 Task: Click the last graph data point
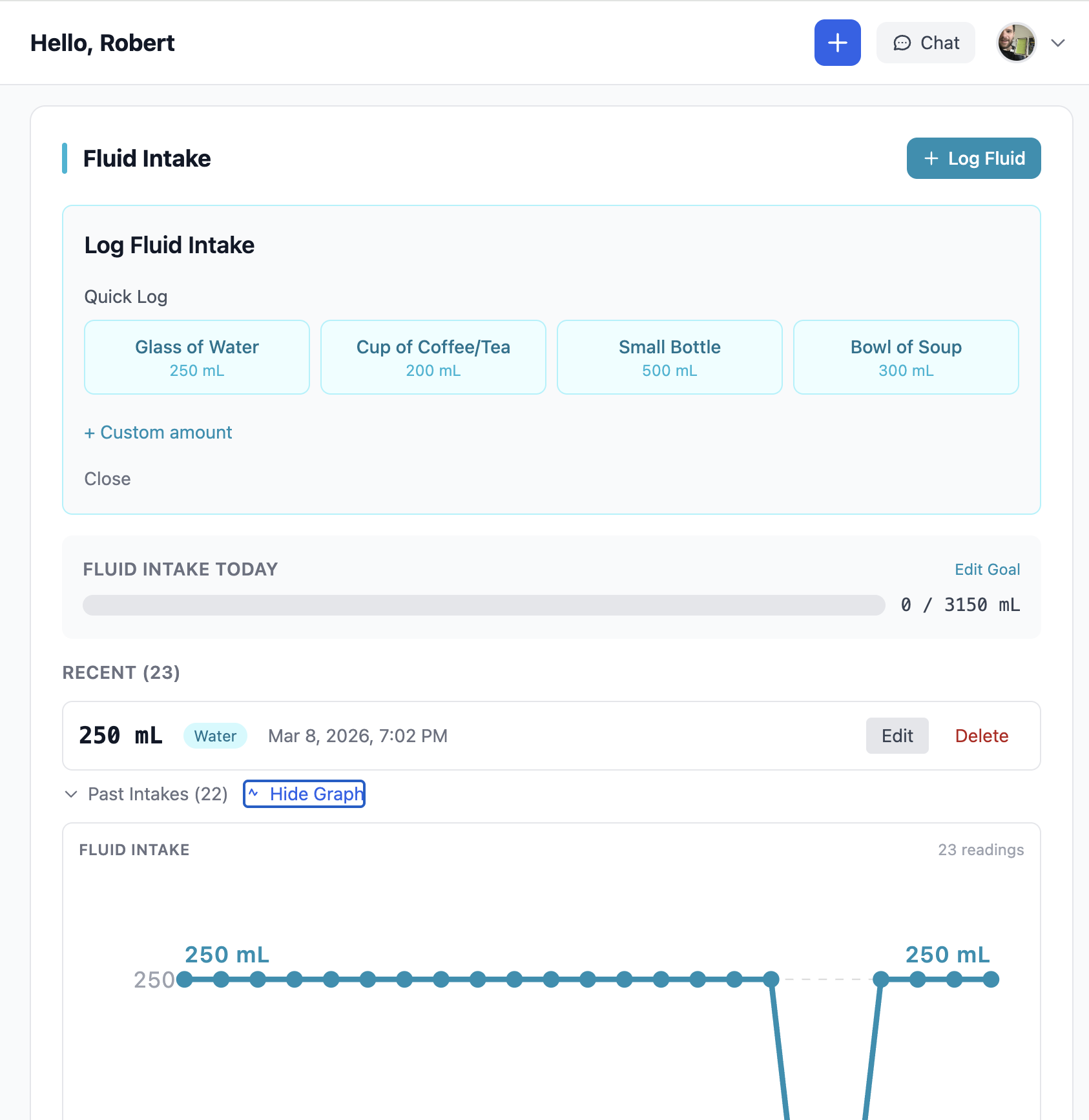pyautogui.click(x=991, y=980)
